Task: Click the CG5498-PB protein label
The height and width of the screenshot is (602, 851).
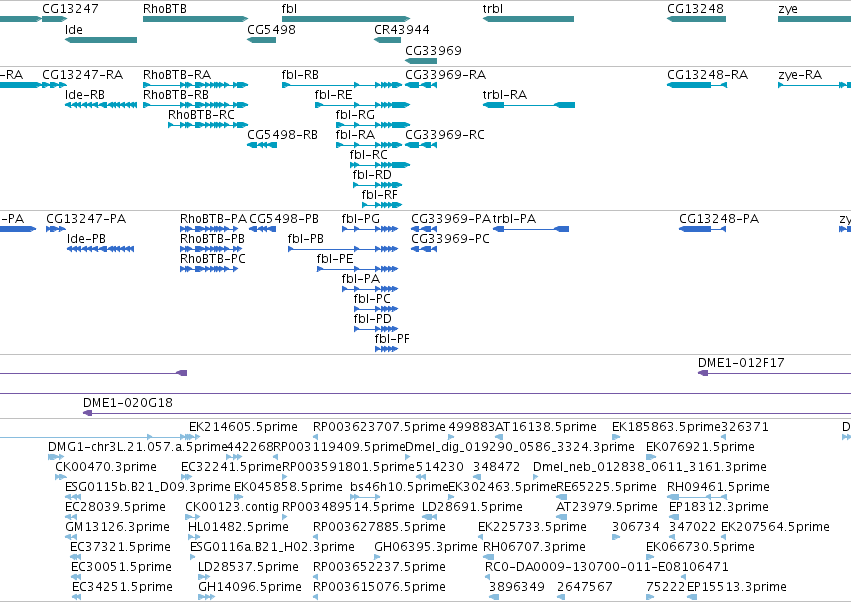Action: point(284,219)
